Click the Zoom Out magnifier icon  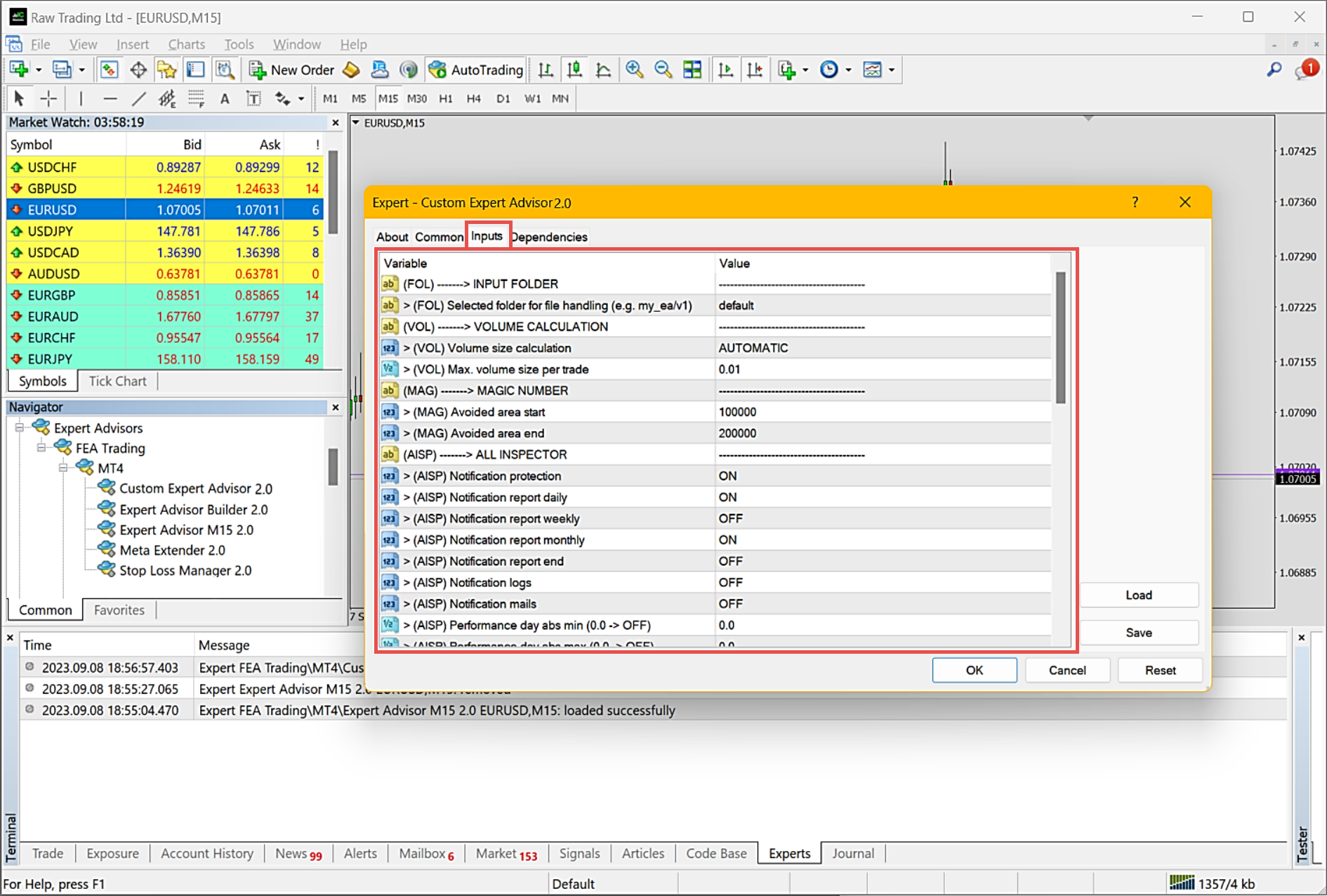663,70
